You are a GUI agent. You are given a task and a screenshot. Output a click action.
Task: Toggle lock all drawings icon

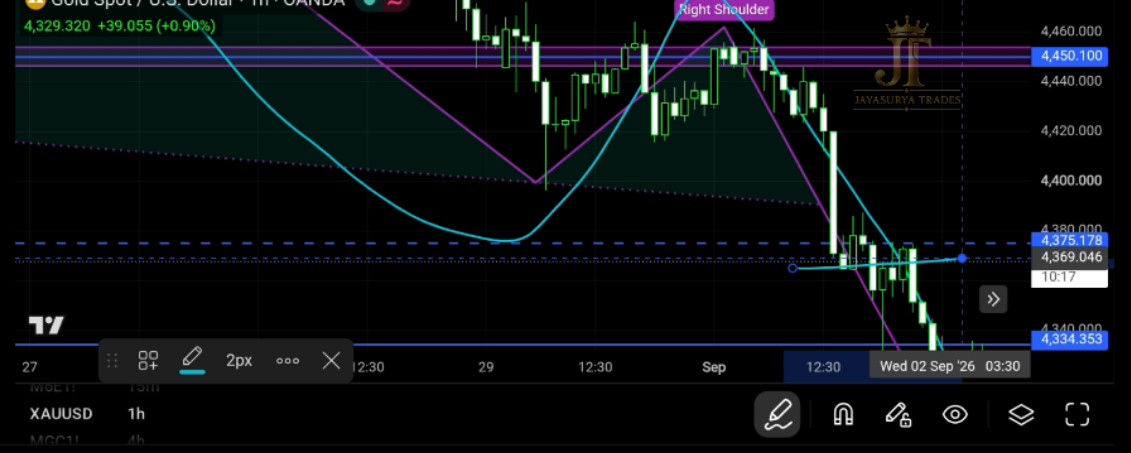click(x=898, y=415)
